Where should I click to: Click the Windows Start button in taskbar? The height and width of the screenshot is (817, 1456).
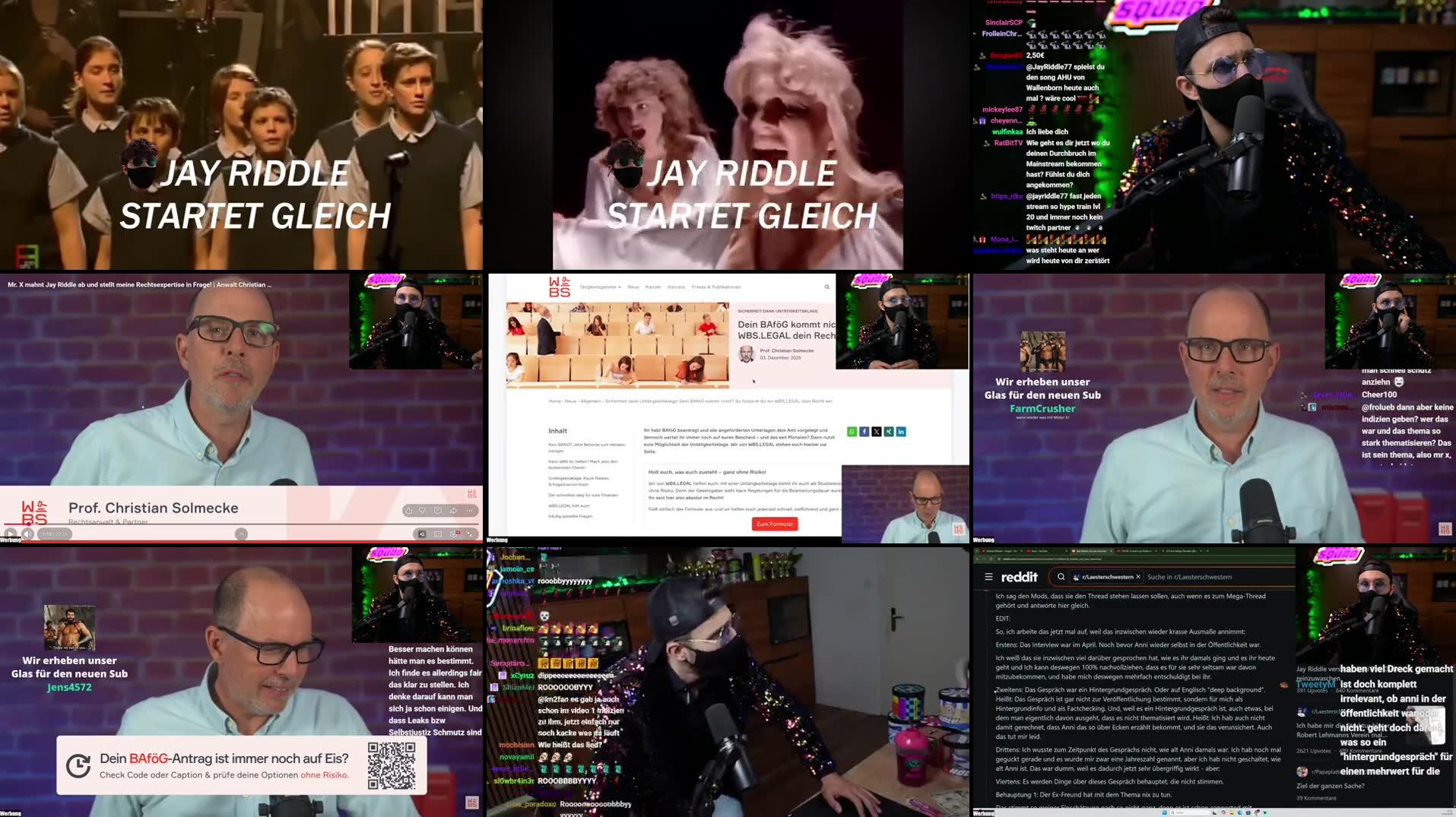coord(1164,812)
